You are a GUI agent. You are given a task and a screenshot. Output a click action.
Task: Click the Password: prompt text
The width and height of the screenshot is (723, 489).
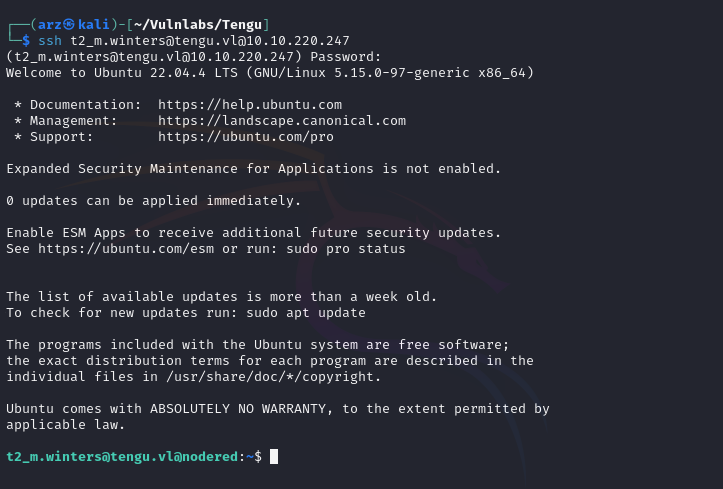346,57
